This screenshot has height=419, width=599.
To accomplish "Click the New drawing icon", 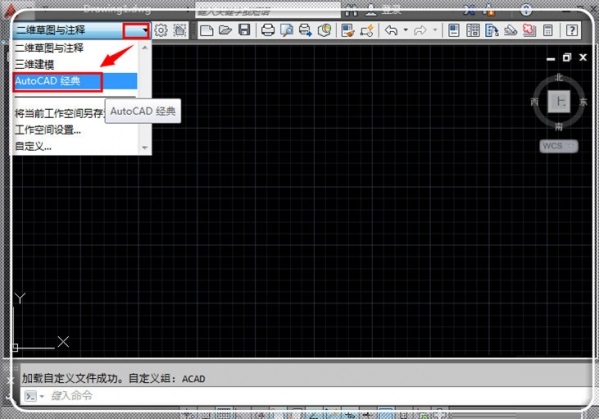I will (x=206, y=30).
